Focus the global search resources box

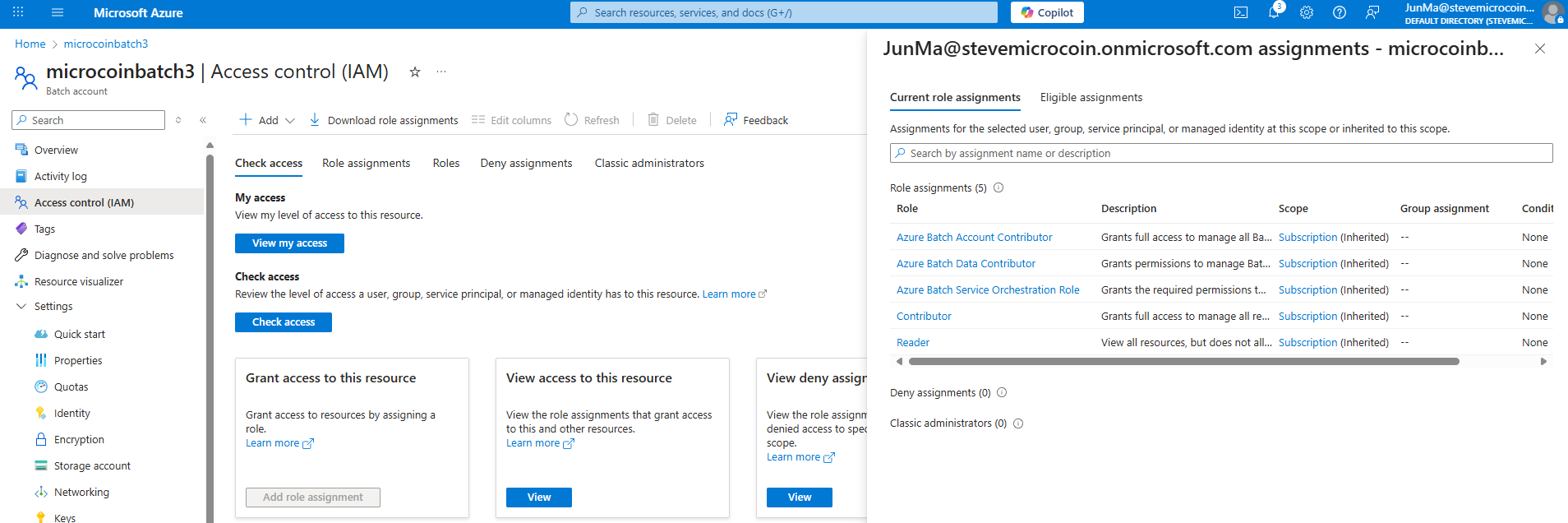[784, 12]
